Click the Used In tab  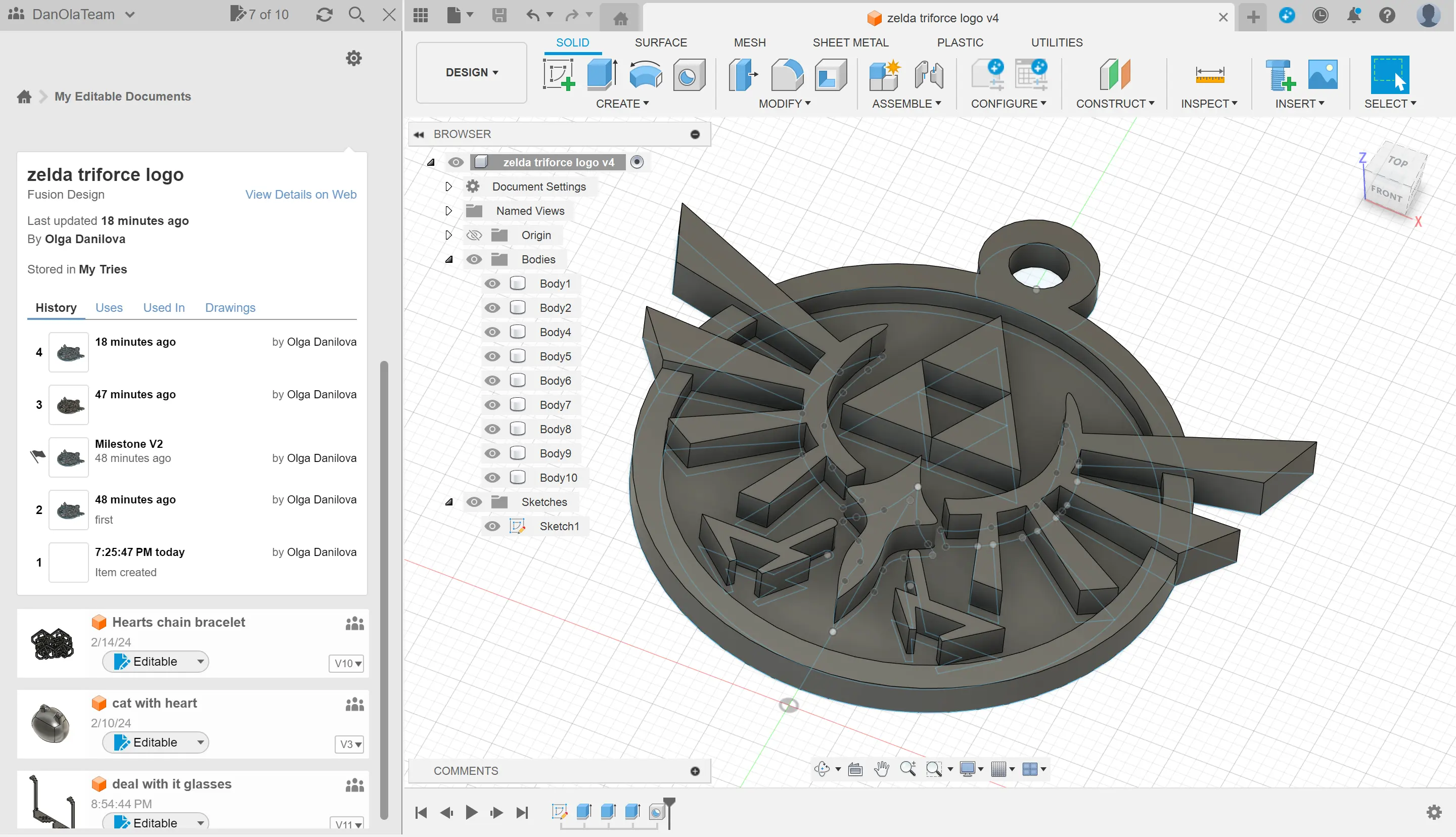(x=164, y=307)
